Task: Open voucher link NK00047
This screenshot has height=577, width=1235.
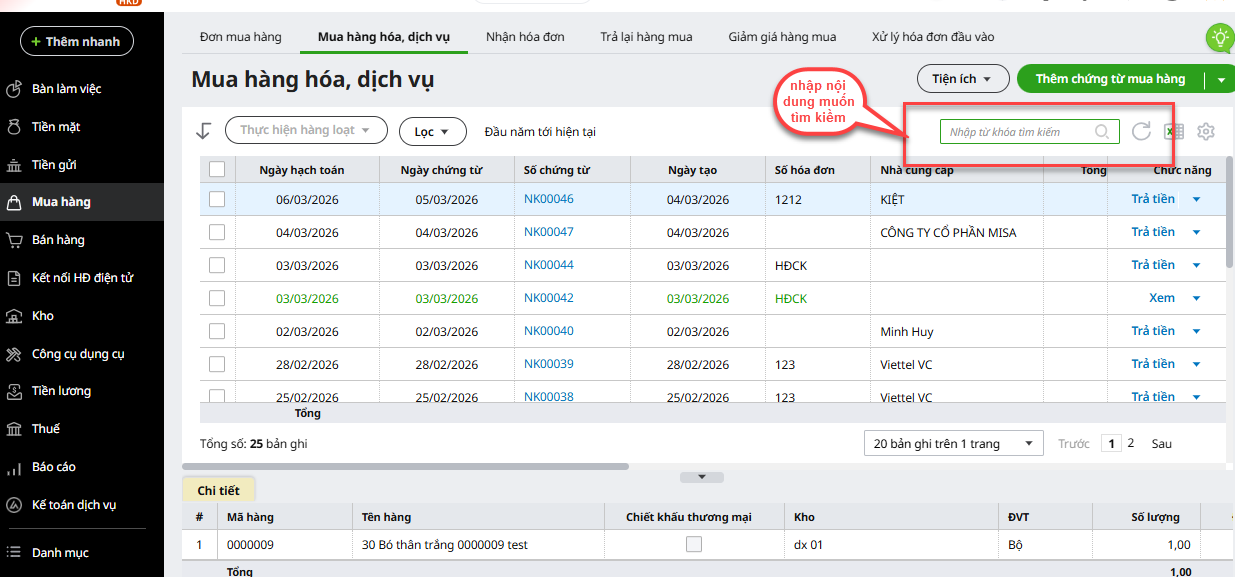Action: [548, 232]
